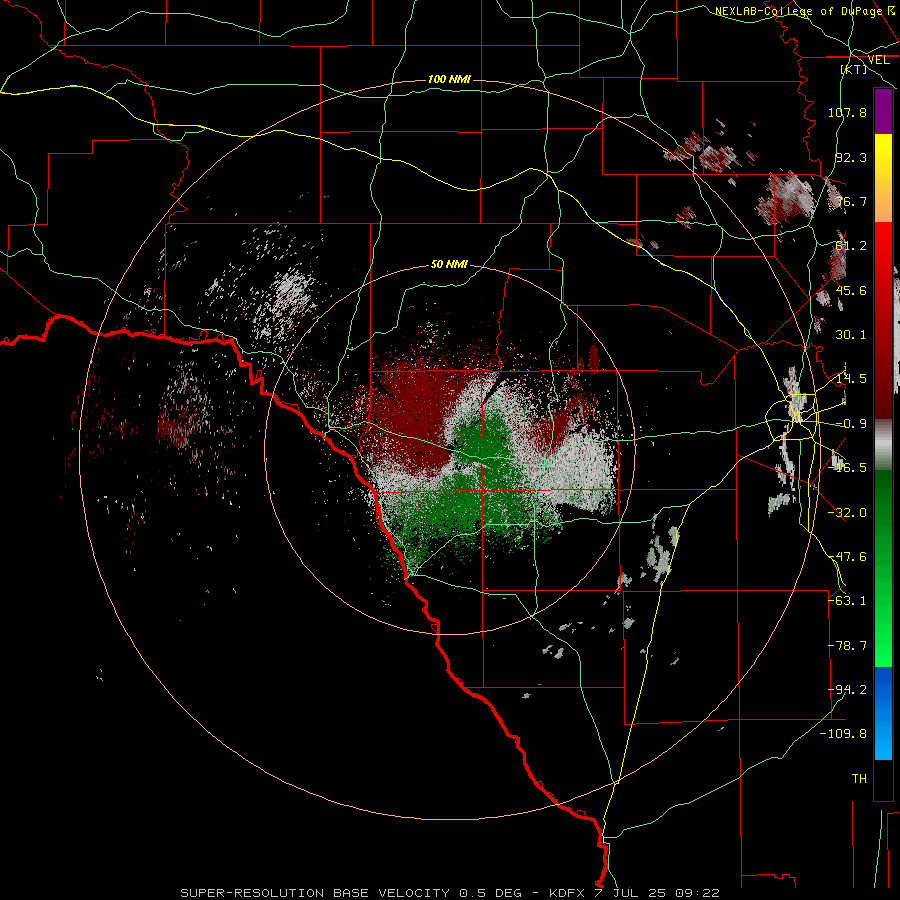Click the 92.3 legend value
Screen dimensions: 900x900
point(851,157)
